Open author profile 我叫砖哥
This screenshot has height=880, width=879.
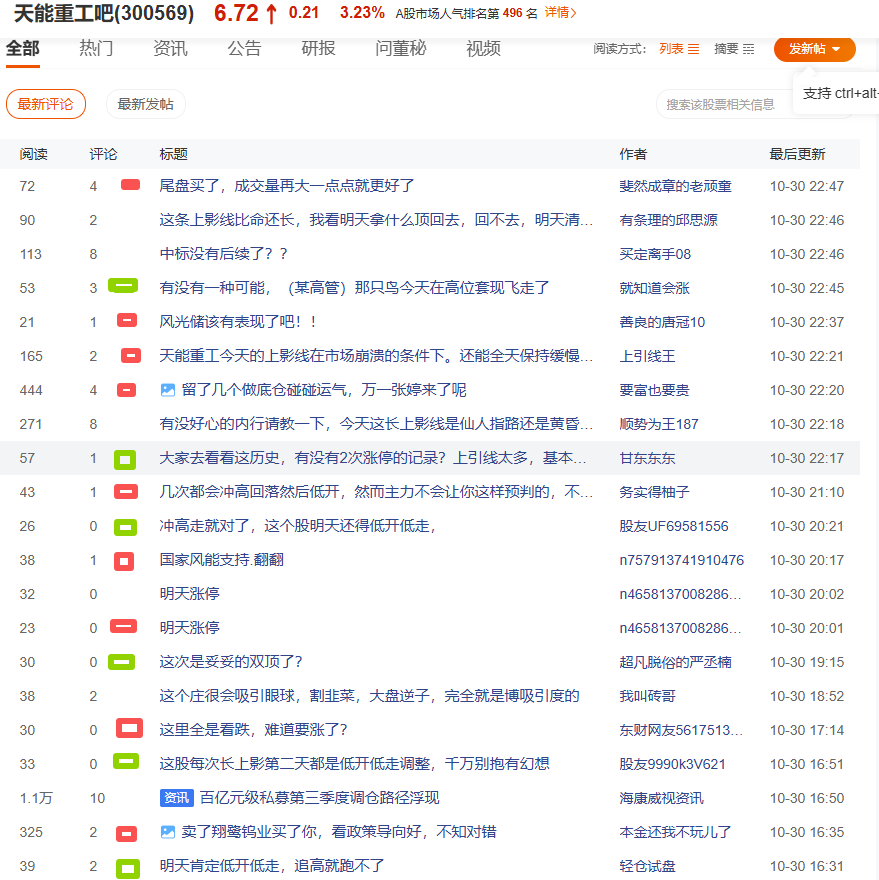(x=647, y=696)
